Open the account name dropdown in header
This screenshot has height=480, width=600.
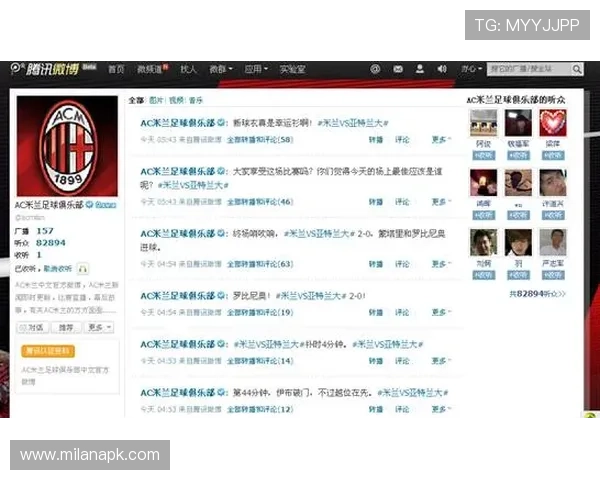point(471,69)
